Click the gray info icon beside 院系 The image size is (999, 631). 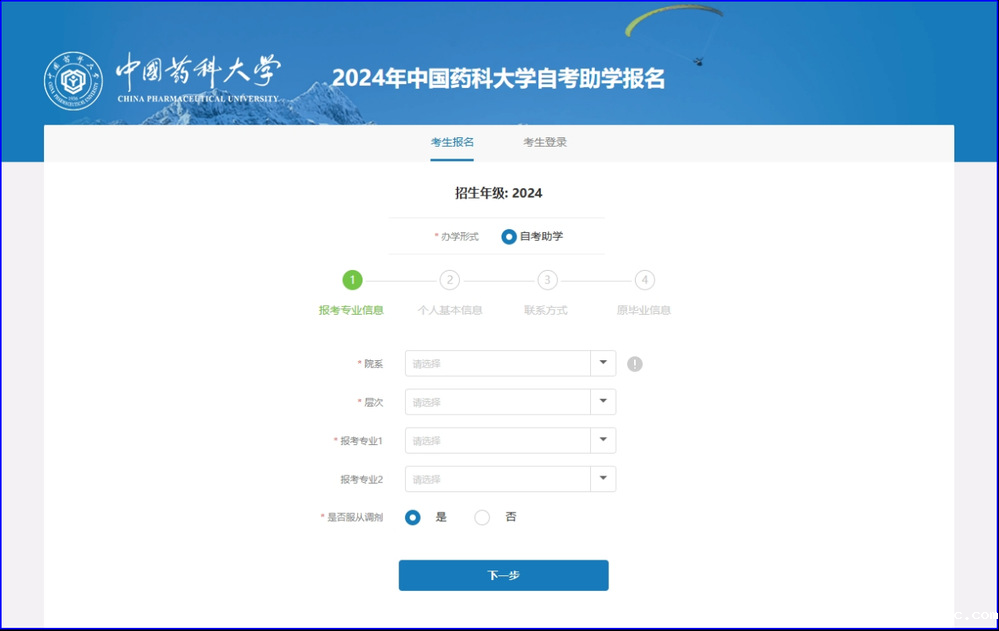tap(635, 364)
